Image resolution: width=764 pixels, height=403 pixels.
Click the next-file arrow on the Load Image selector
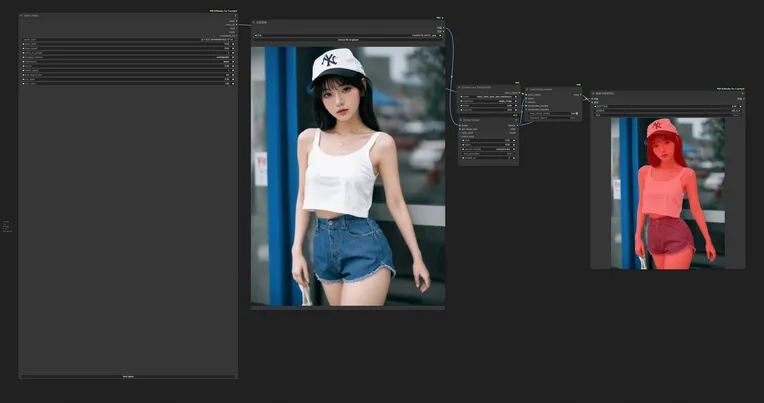coord(441,35)
